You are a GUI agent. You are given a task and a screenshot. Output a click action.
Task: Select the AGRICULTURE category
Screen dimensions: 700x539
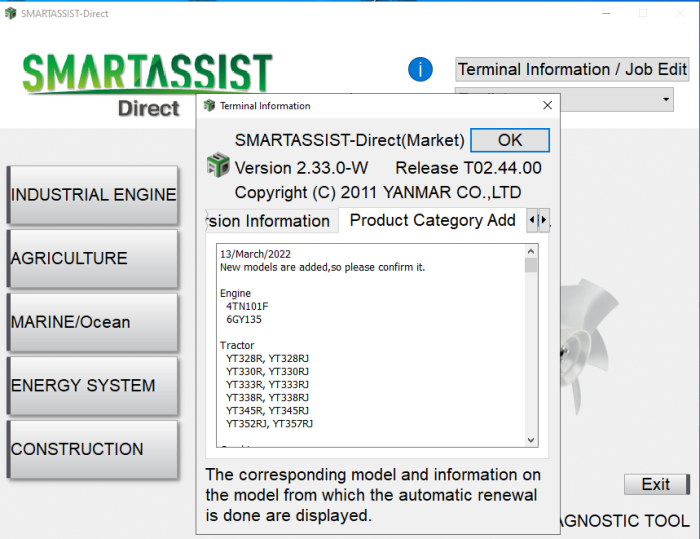[93, 258]
